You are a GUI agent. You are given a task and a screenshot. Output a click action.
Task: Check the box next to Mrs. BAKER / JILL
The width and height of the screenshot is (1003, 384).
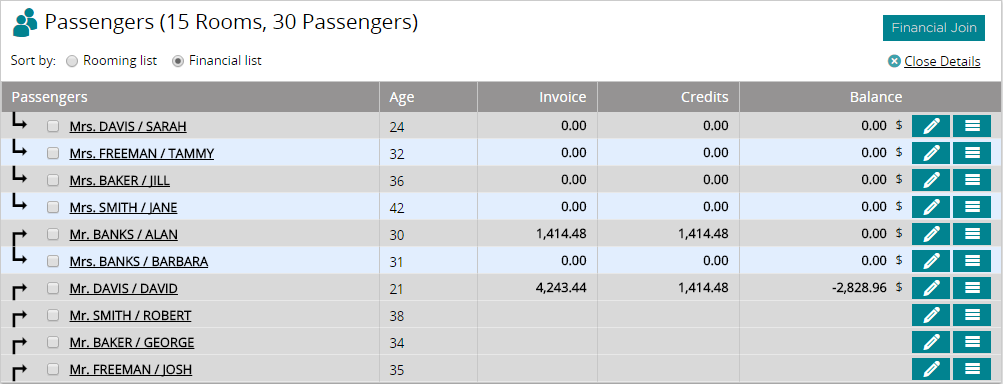tap(53, 180)
